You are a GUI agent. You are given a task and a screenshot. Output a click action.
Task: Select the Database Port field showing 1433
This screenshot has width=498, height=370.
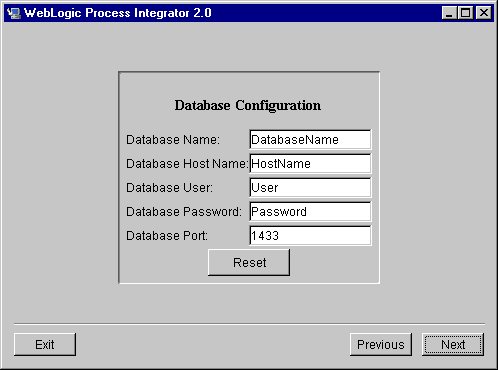coord(310,235)
